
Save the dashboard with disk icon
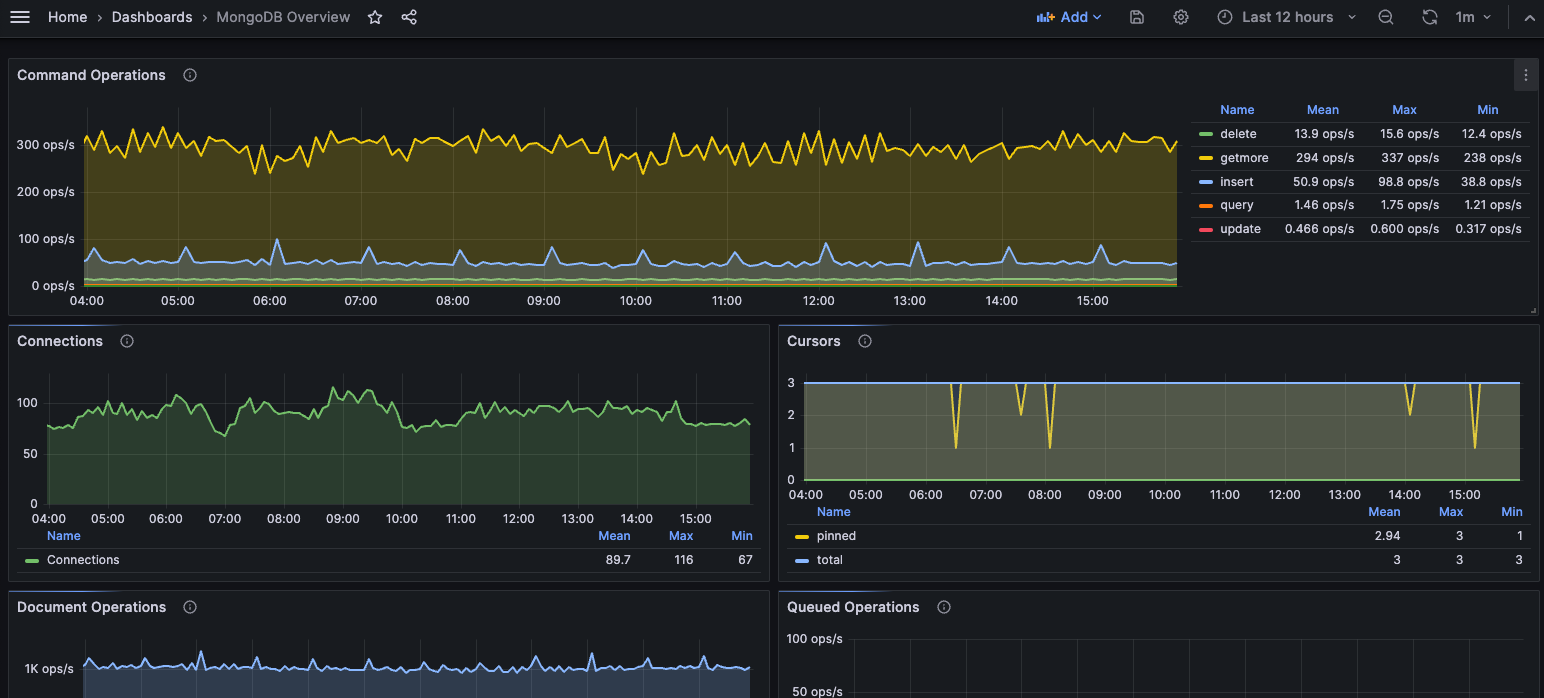coord(1137,17)
